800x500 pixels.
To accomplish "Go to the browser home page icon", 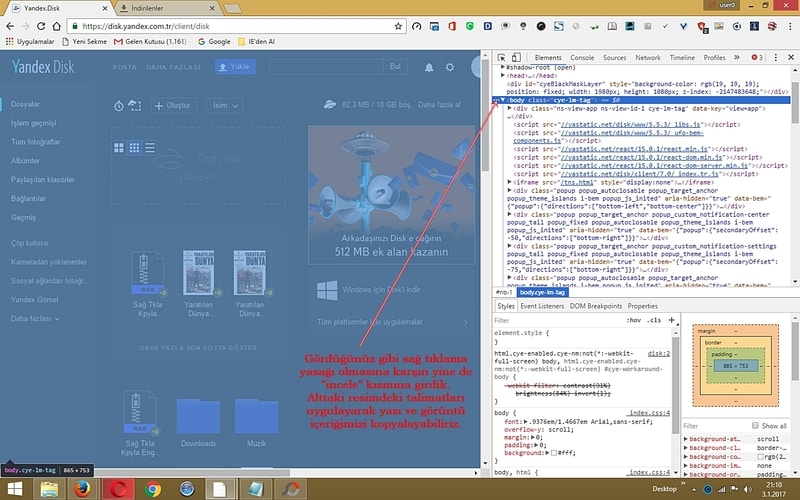I will click(57, 26).
